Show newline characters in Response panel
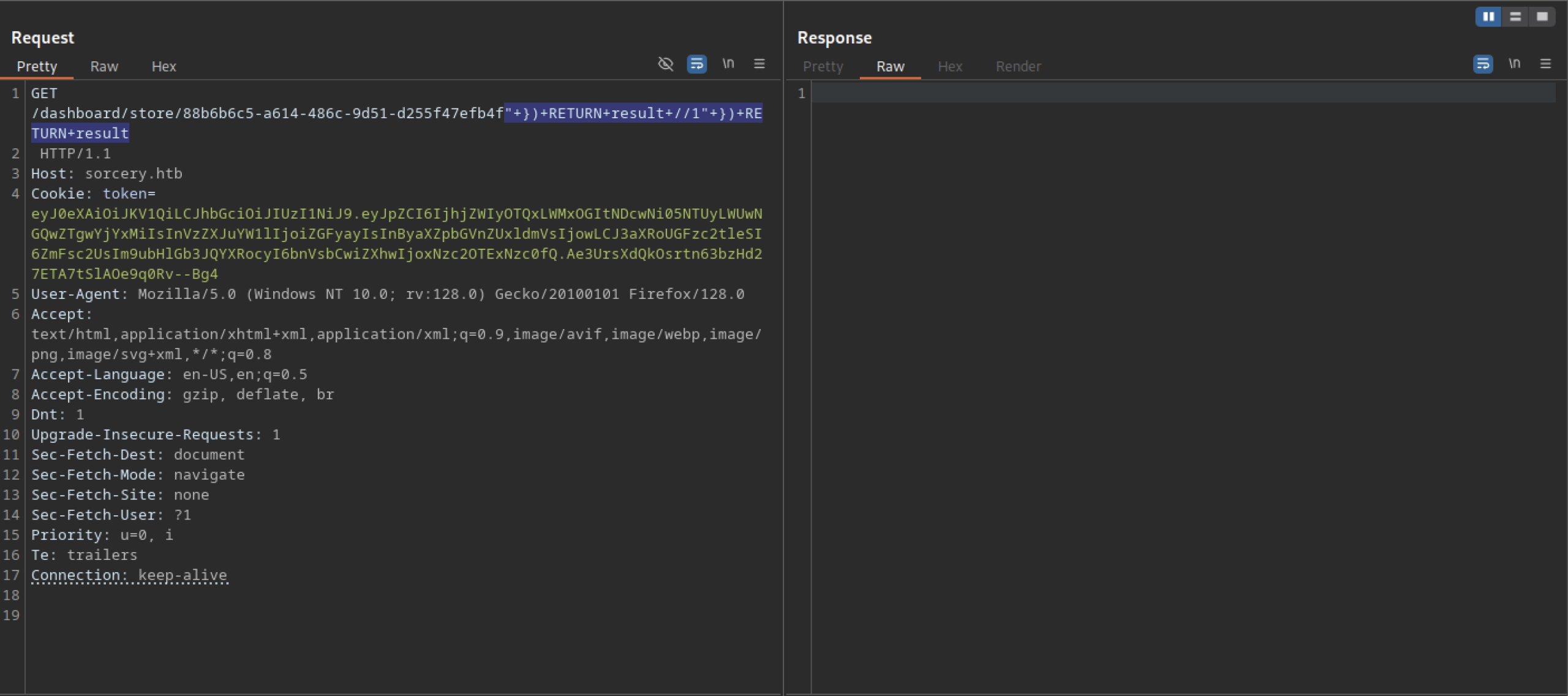Screen dimensions: 1568x696 (x=1514, y=64)
